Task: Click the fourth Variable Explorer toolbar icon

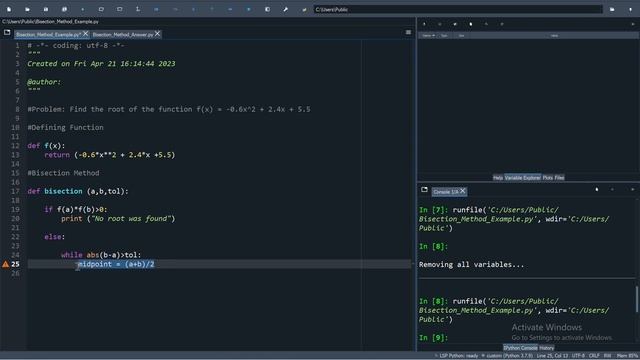Action: click(471, 24)
